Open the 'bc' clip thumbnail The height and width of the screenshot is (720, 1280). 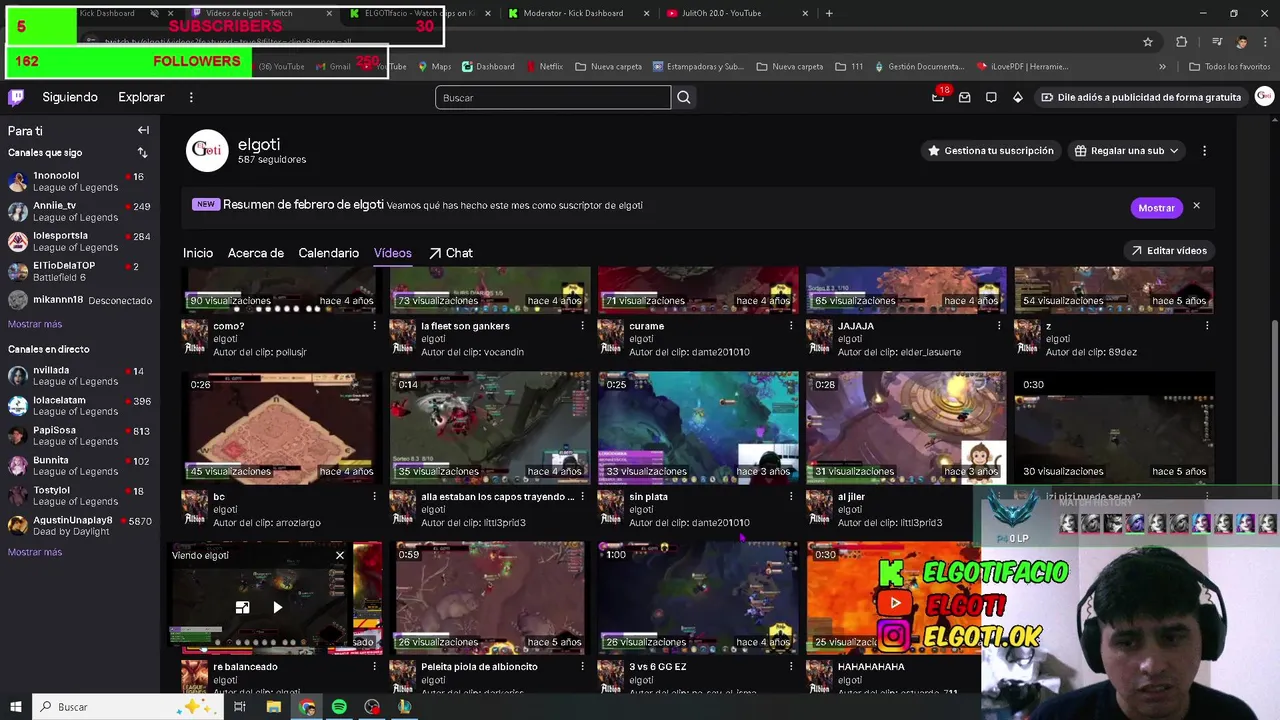coord(281,428)
